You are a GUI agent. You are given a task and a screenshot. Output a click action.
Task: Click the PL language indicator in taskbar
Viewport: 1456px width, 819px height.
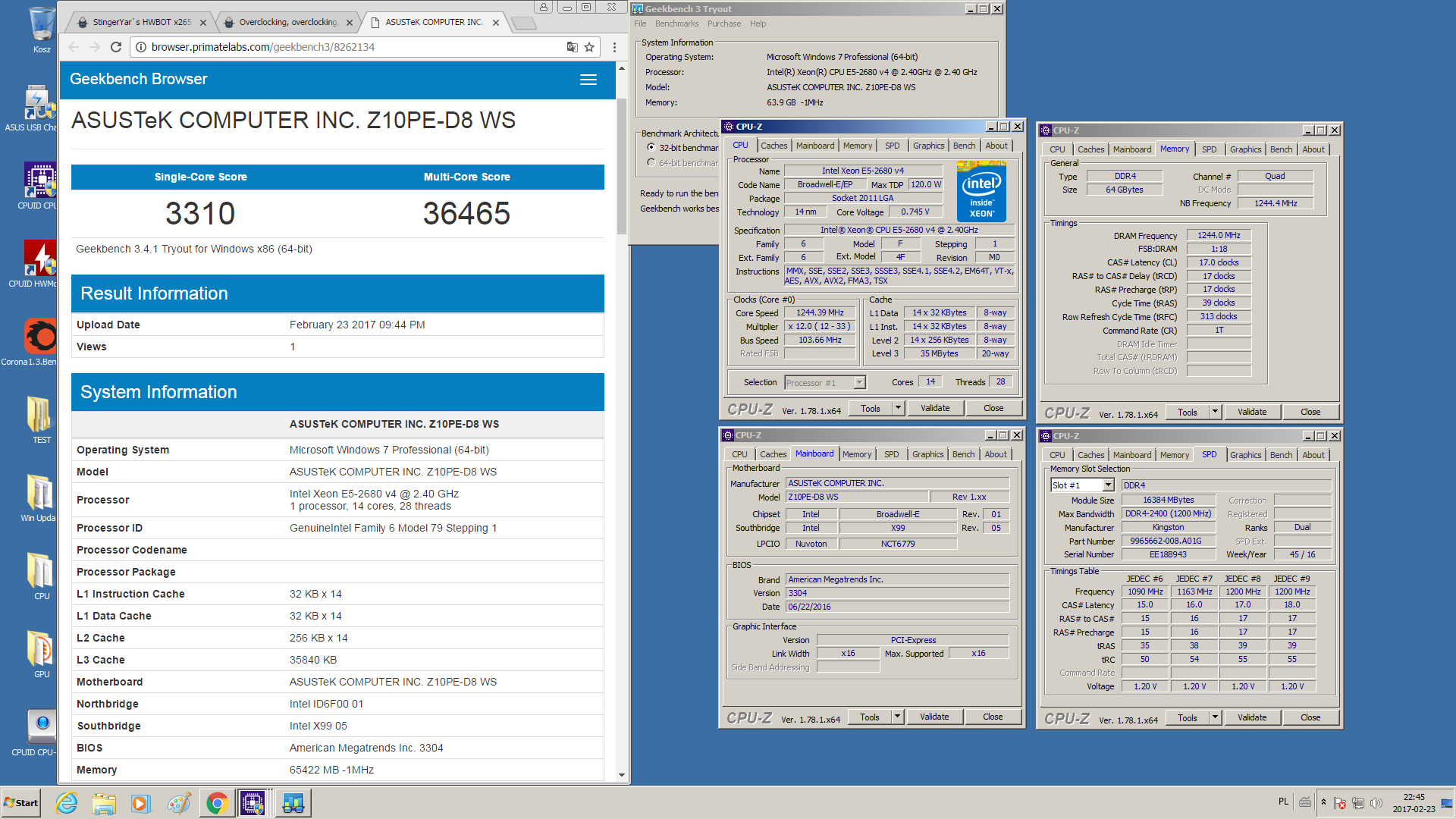(x=1283, y=801)
